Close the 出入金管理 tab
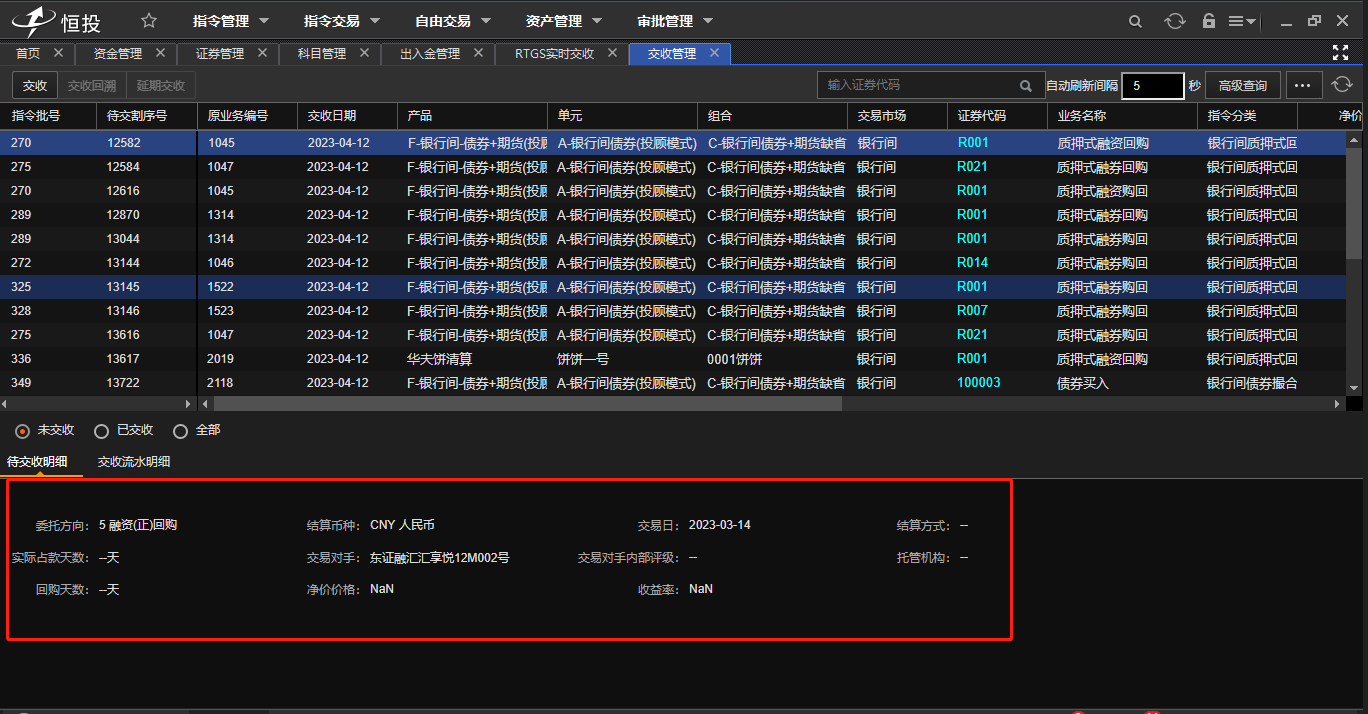 pyautogui.click(x=478, y=53)
